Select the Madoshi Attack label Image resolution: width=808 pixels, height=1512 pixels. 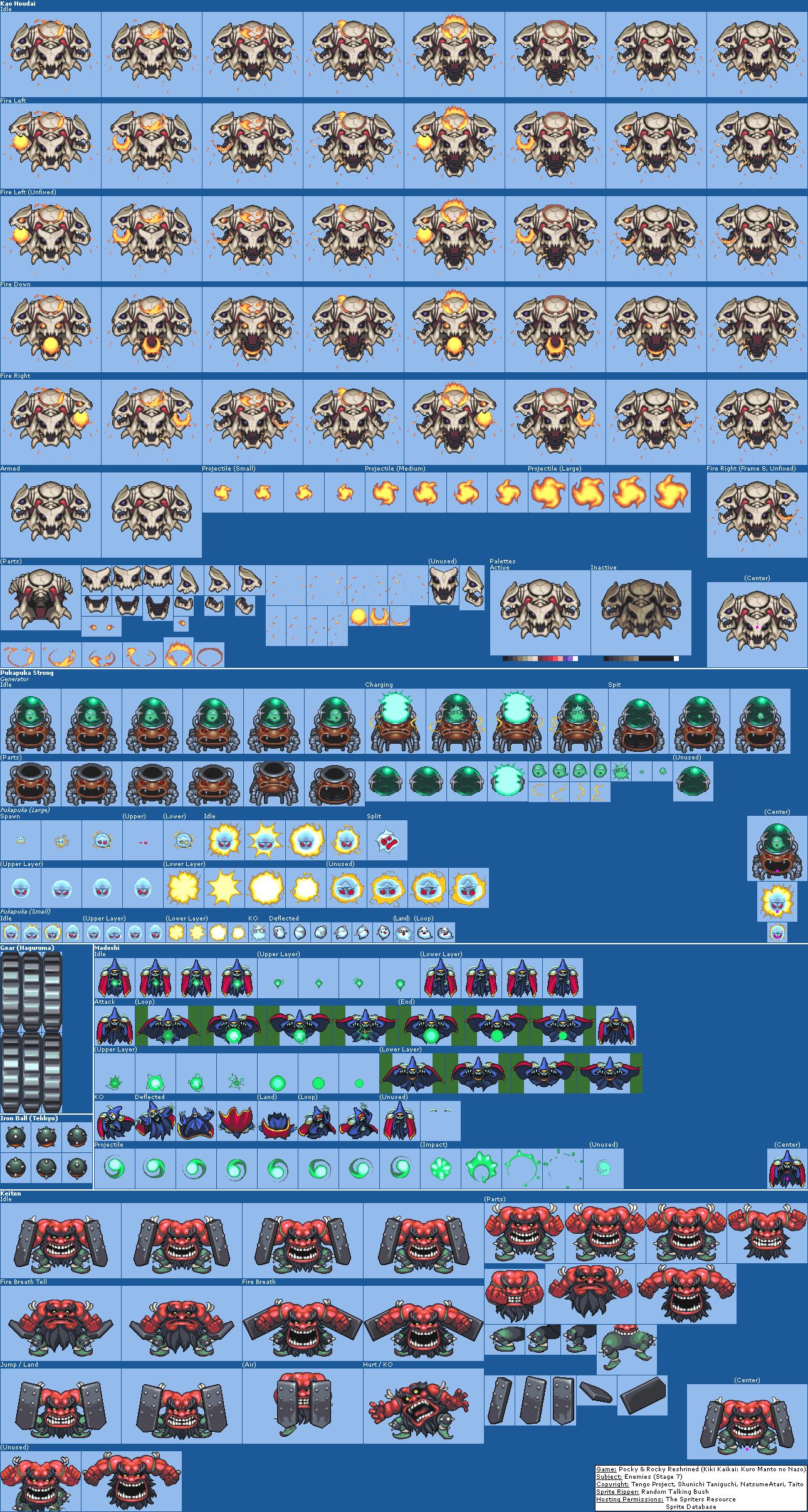(105, 1002)
